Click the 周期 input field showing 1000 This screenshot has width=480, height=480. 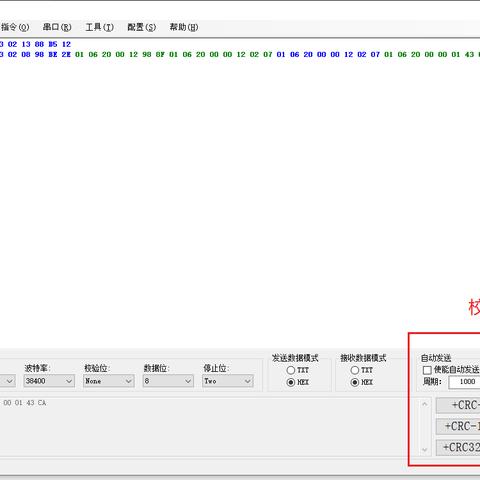pyautogui.click(x=464, y=382)
